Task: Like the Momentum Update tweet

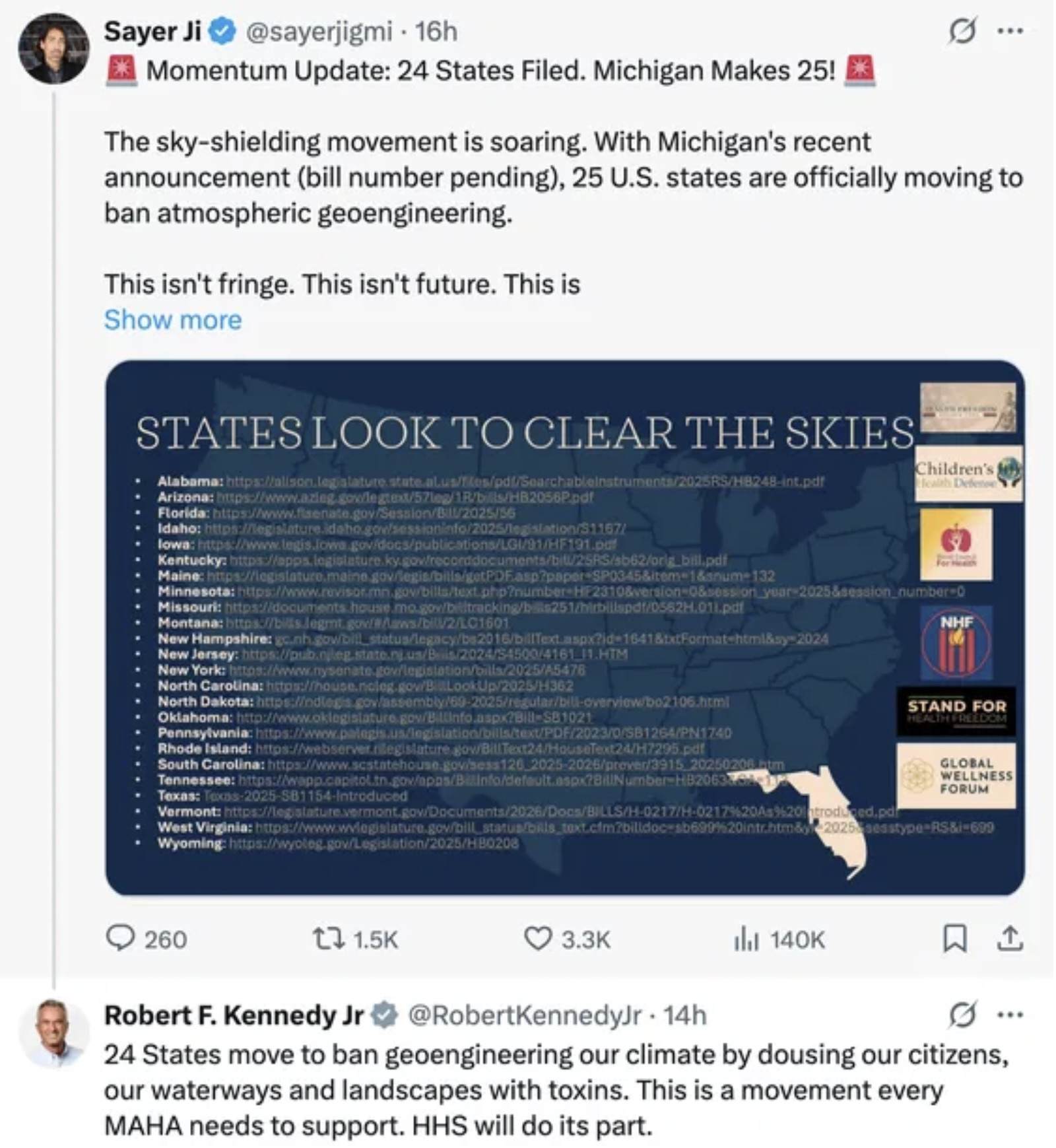Action: (x=537, y=938)
